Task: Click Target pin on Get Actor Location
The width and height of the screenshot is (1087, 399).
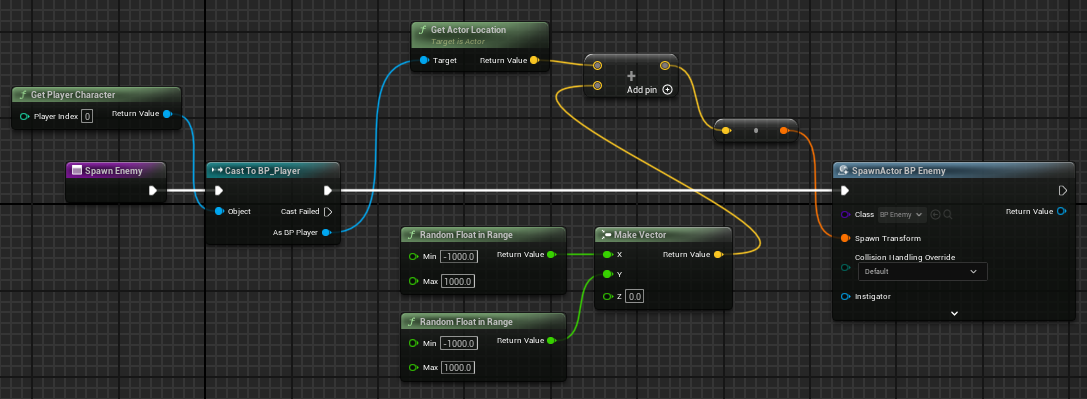Action: pyautogui.click(x=424, y=60)
